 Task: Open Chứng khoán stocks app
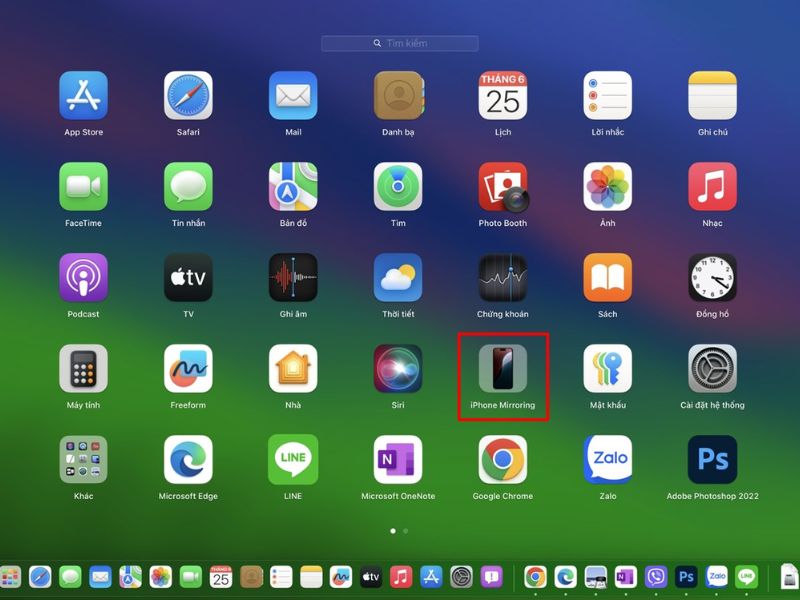click(x=503, y=277)
